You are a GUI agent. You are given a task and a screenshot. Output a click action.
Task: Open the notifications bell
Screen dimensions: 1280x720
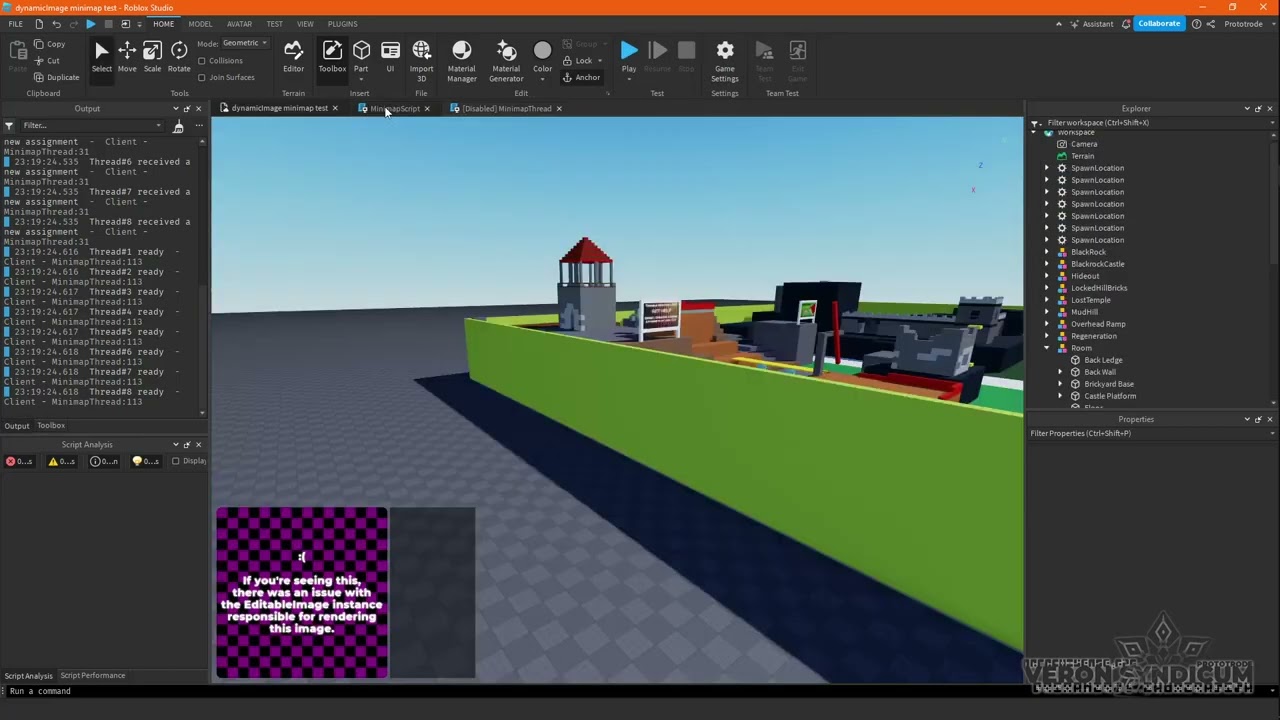coord(1127,24)
